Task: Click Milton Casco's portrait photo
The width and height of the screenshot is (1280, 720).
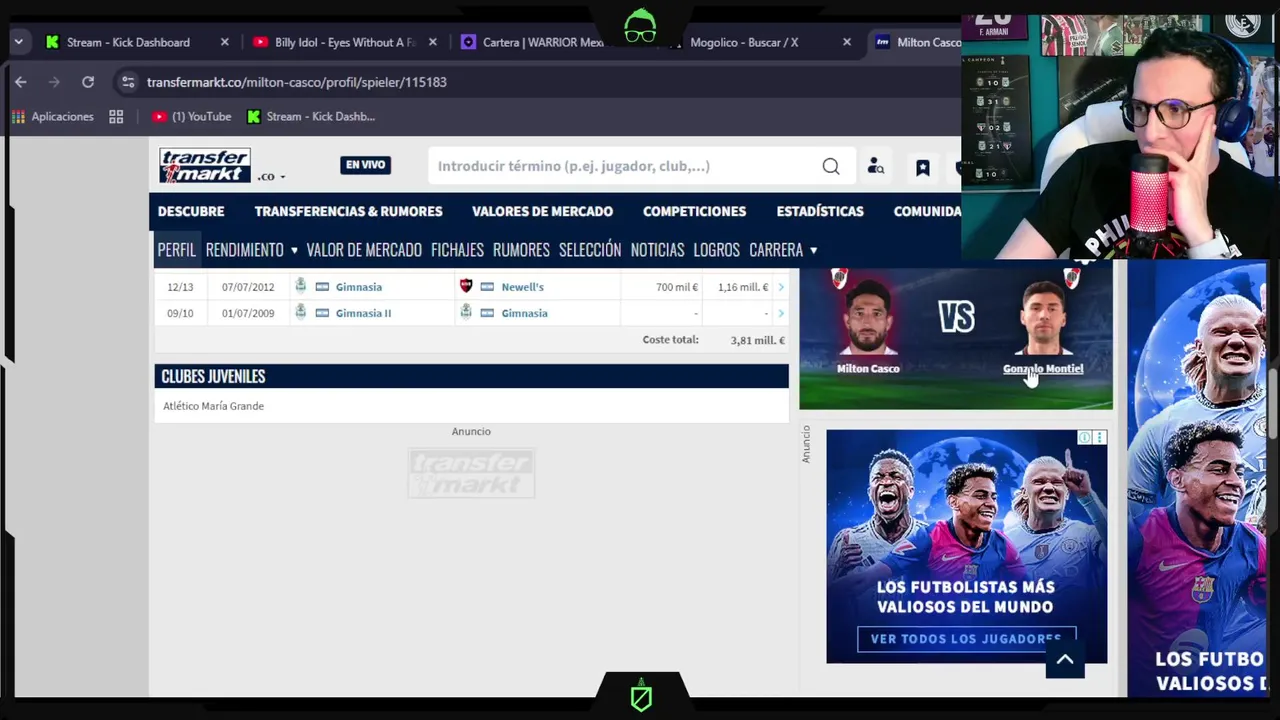Action: (x=868, y=317)
